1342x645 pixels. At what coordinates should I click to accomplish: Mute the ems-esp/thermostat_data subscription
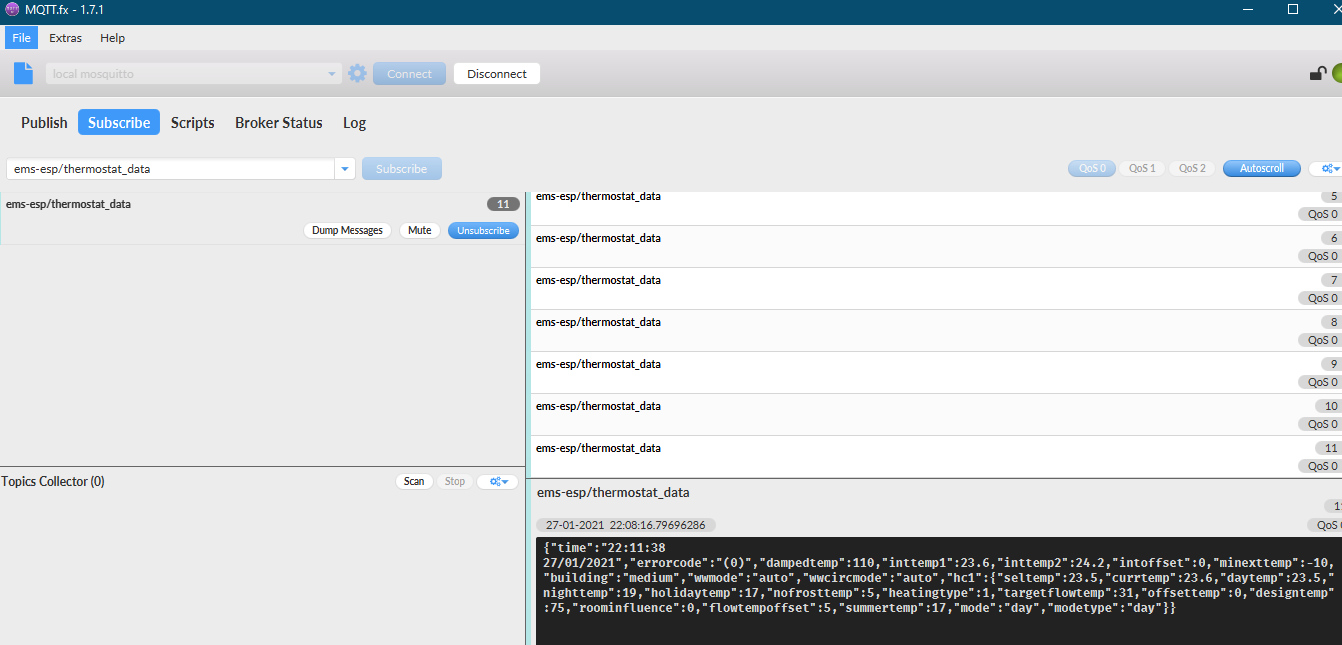point(419,230)
